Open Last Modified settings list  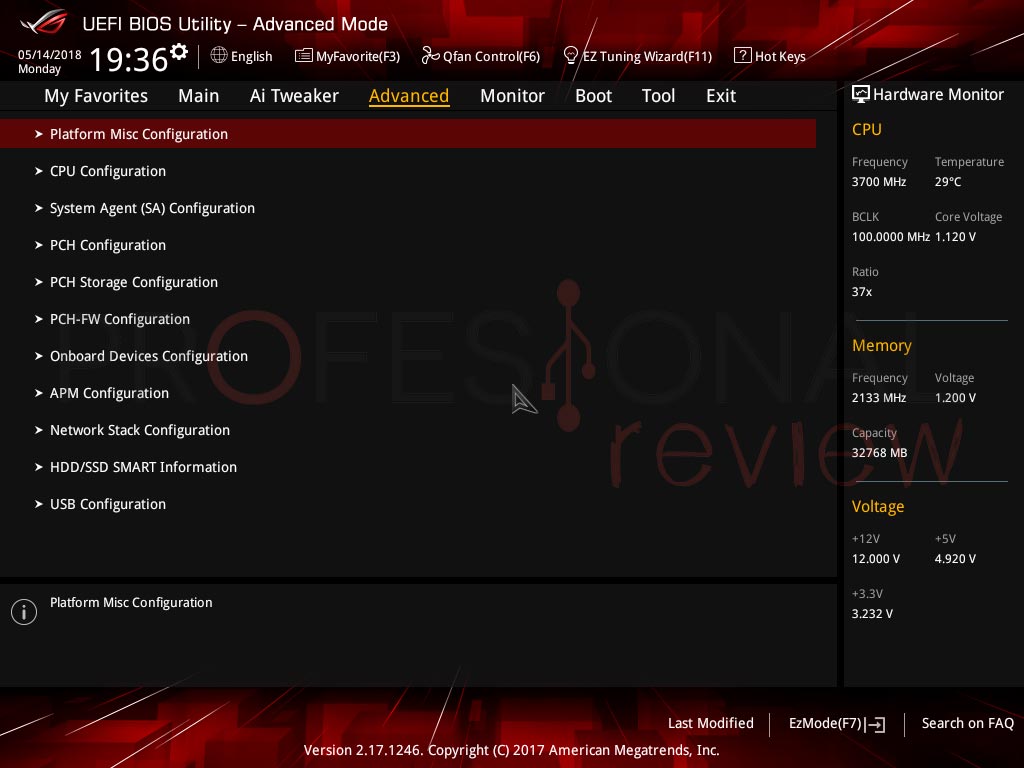pos(711,724)
